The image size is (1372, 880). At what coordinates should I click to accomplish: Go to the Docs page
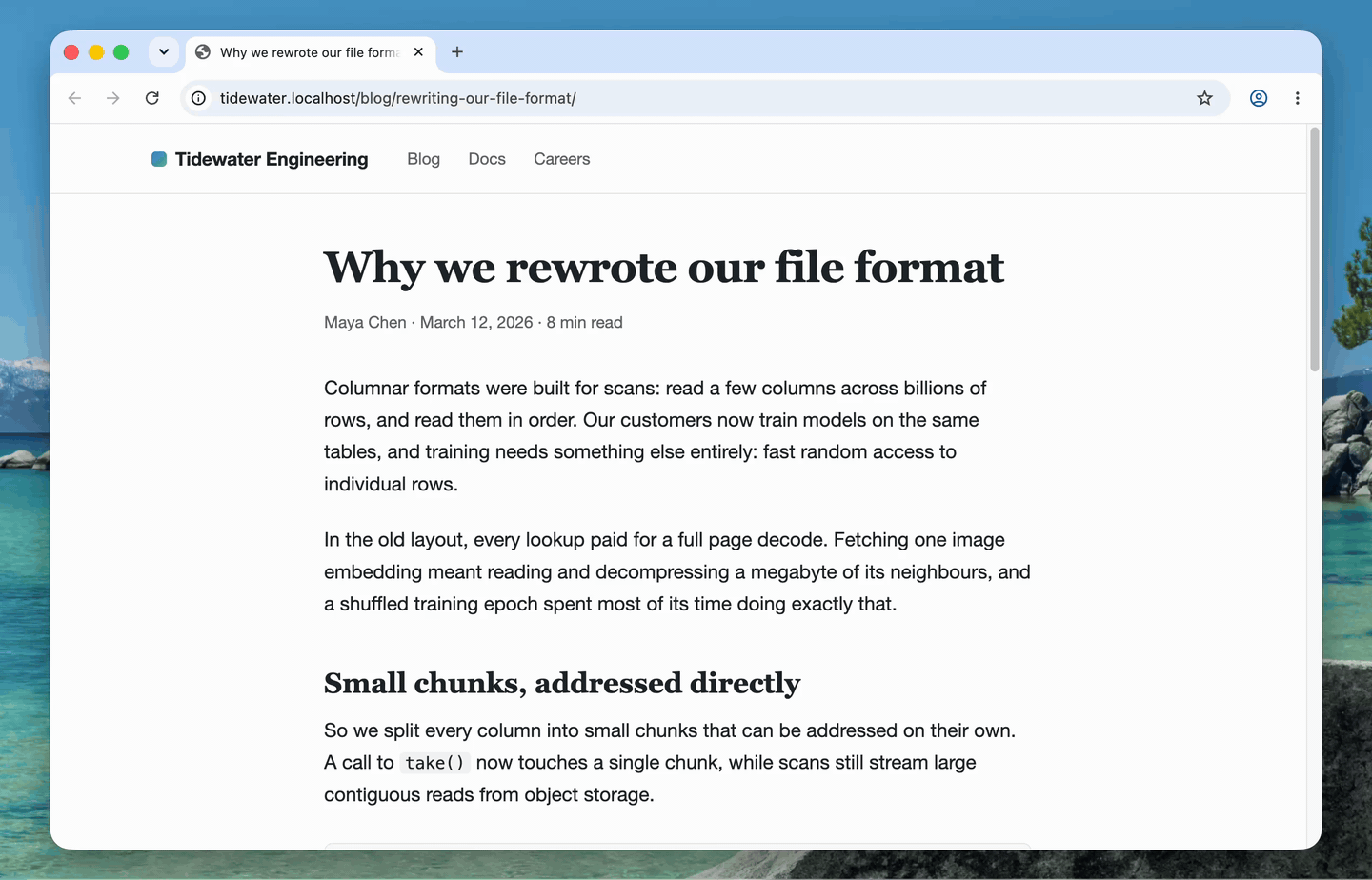click(x=487, y=159)
